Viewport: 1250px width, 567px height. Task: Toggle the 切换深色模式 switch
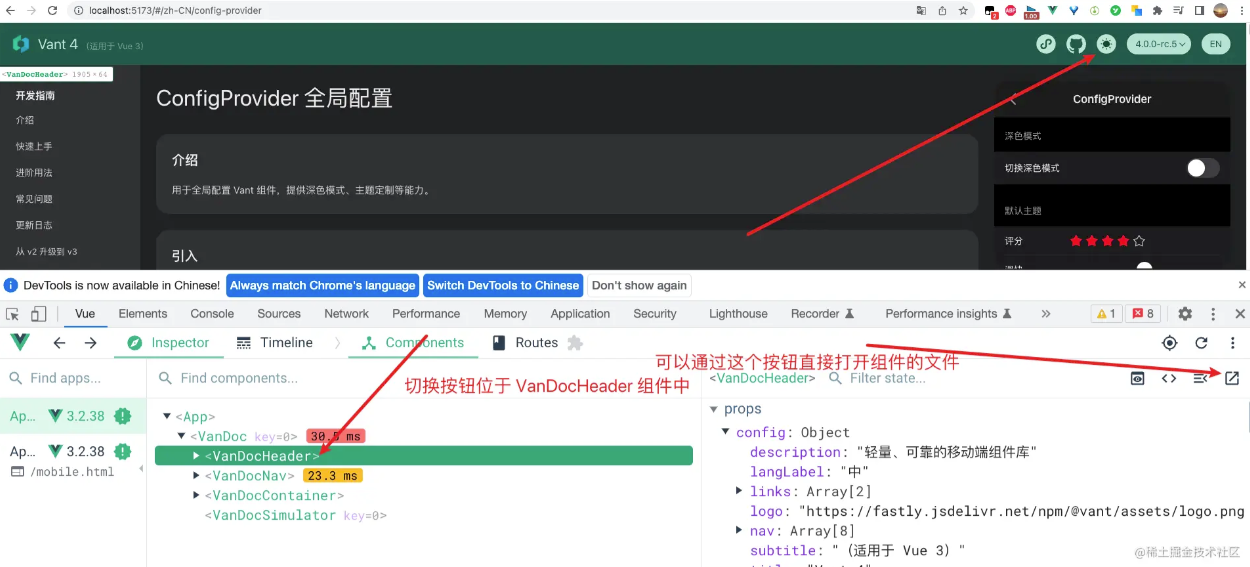coord(1202,168)
